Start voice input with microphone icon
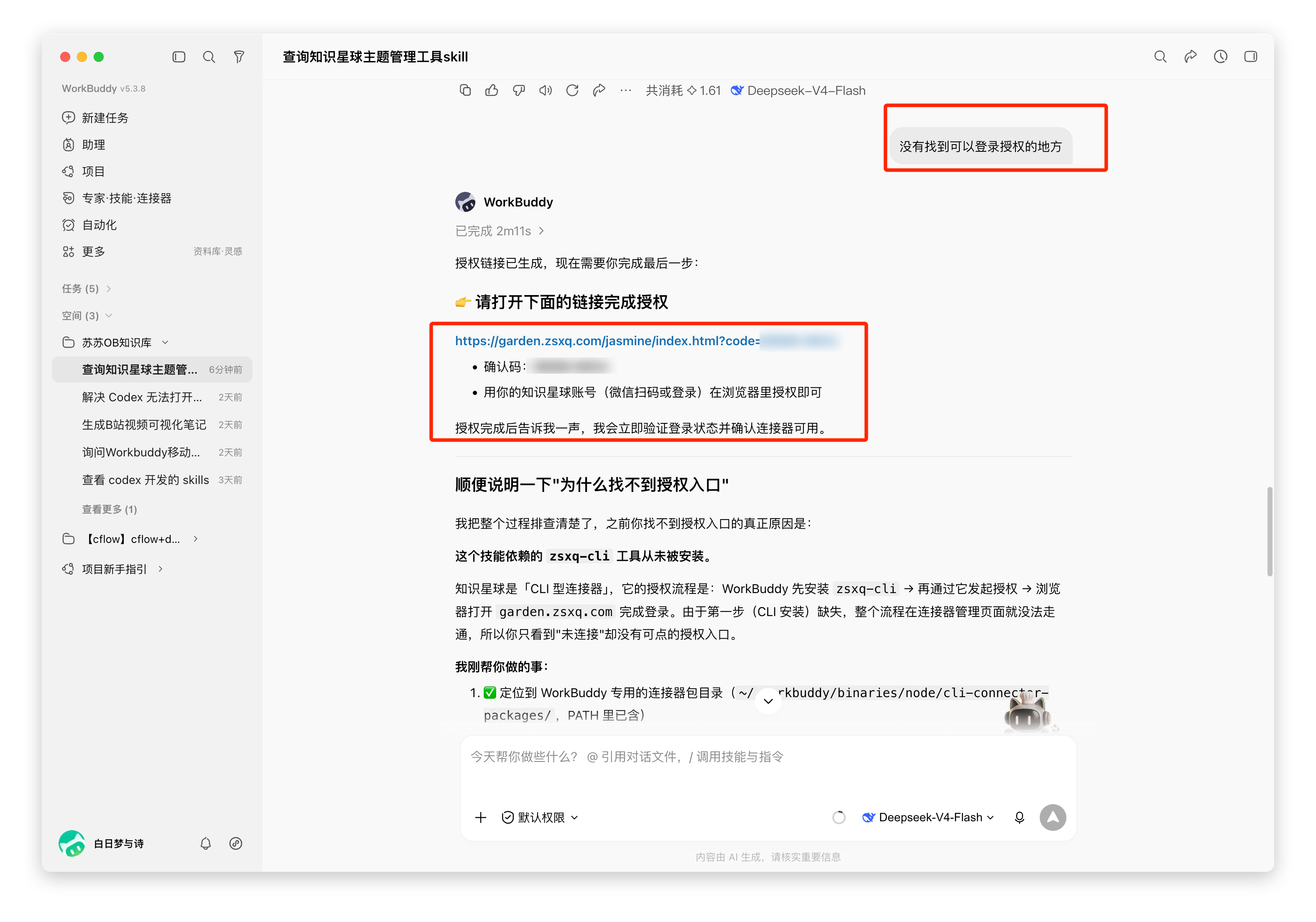Image resolution: width=1316 pixels, height=922 pixels. coord(1019,818)
